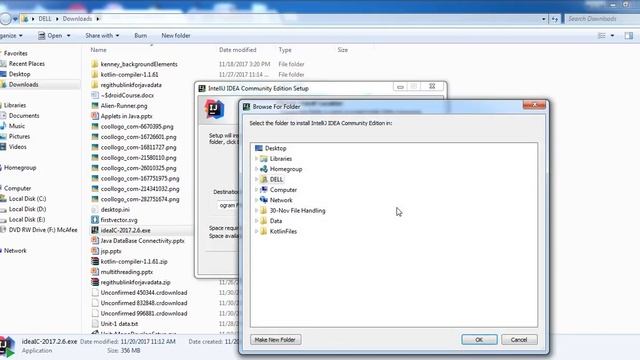This screenshot has height=360, width=640.
Task: Select Libraries in the folder tree
Action: click(281, 159)
